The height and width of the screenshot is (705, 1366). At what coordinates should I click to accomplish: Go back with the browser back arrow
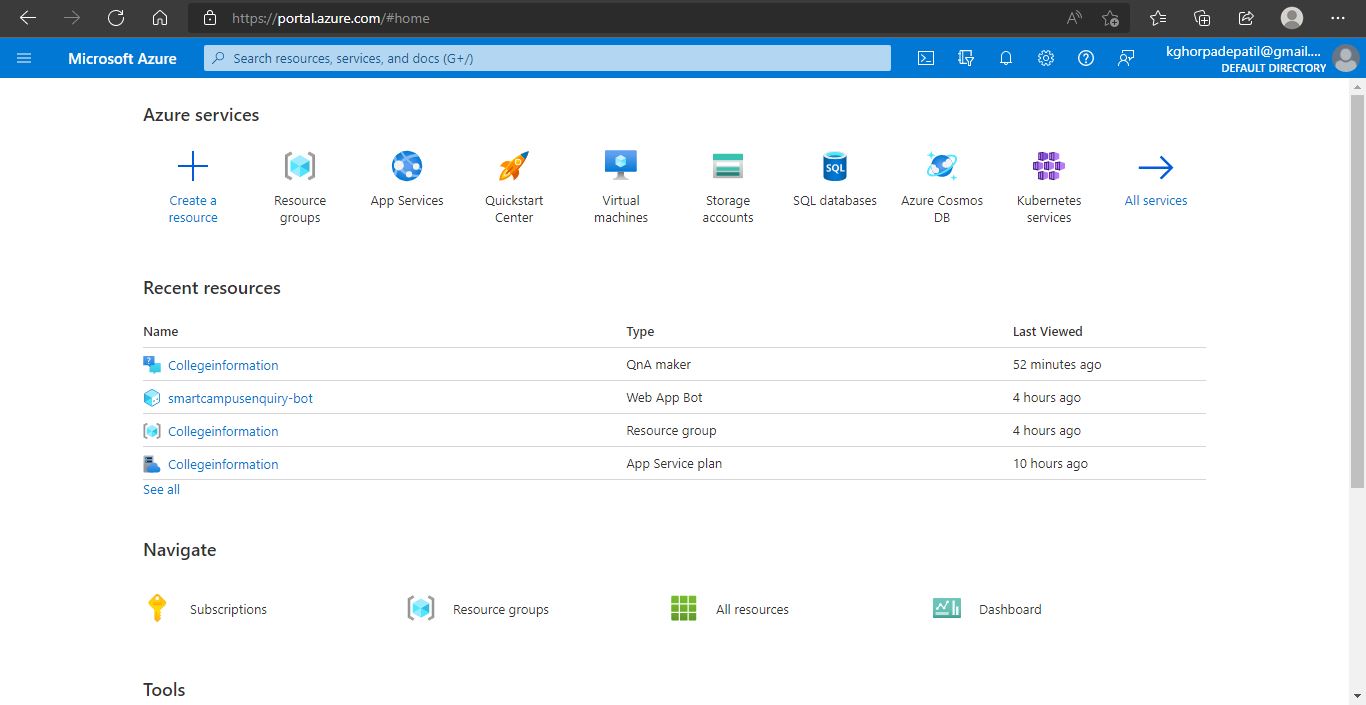pos(28,18)
